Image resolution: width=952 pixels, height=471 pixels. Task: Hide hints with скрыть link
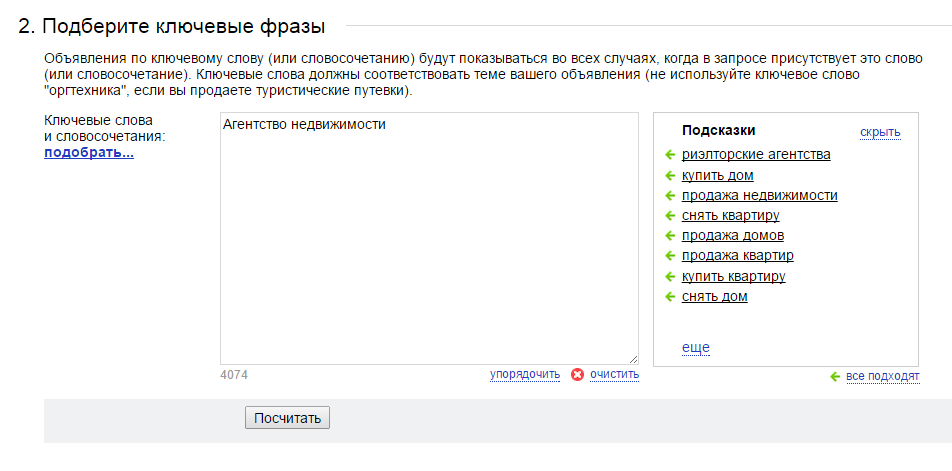880,132
